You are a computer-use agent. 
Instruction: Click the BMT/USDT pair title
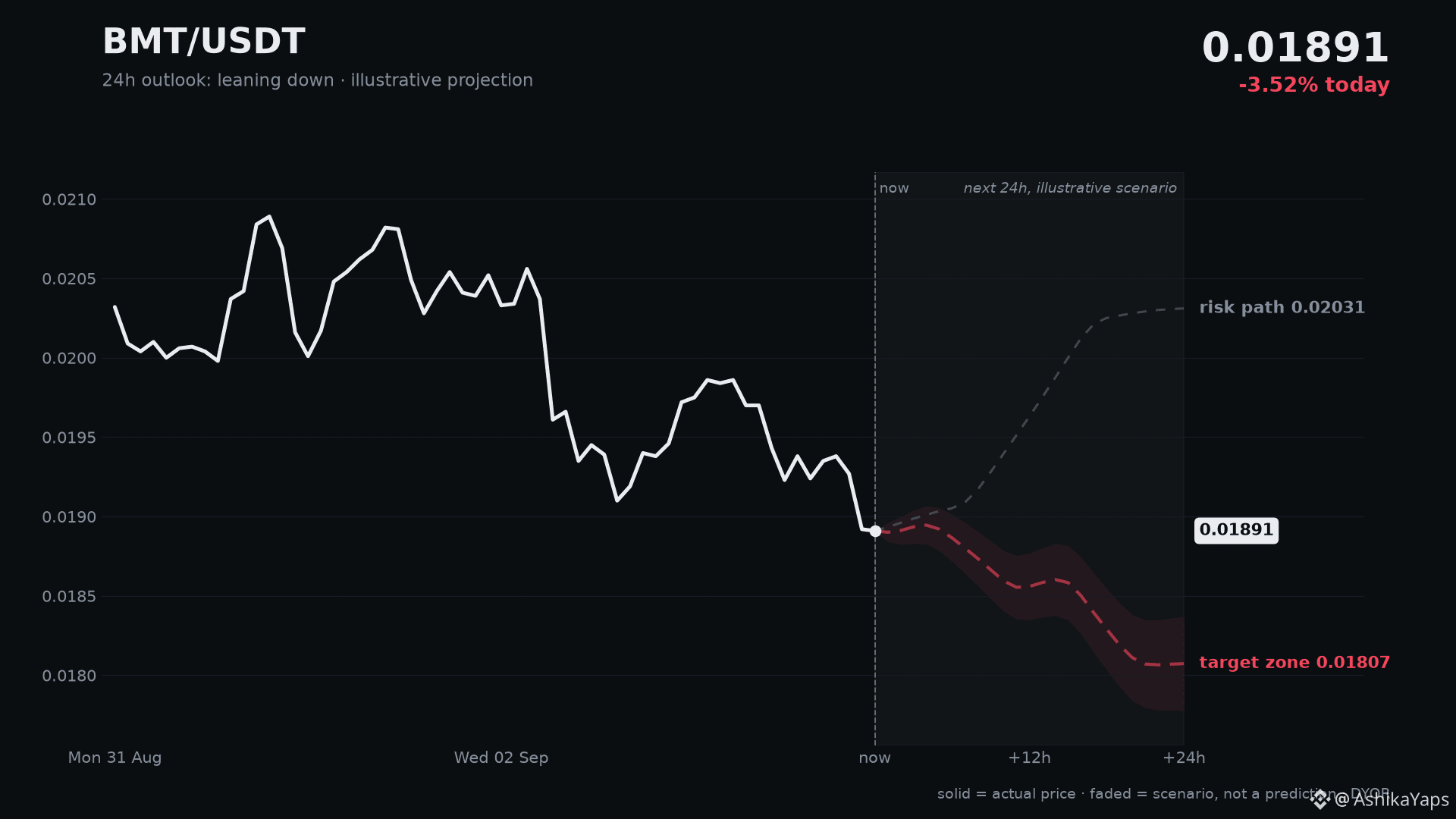pos(203,42)
